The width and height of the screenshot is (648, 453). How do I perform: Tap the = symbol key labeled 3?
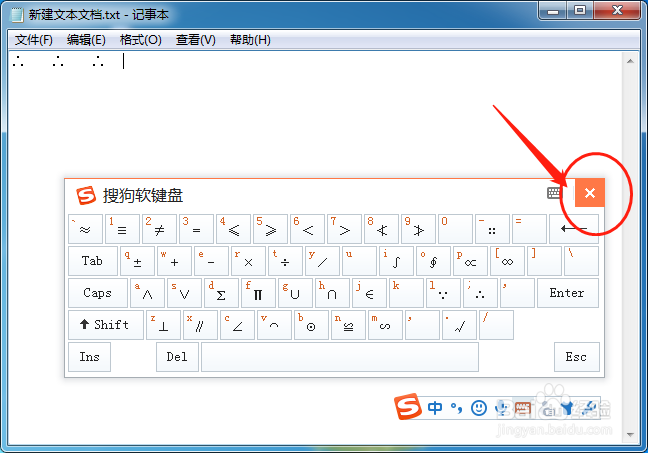point(196,229)
